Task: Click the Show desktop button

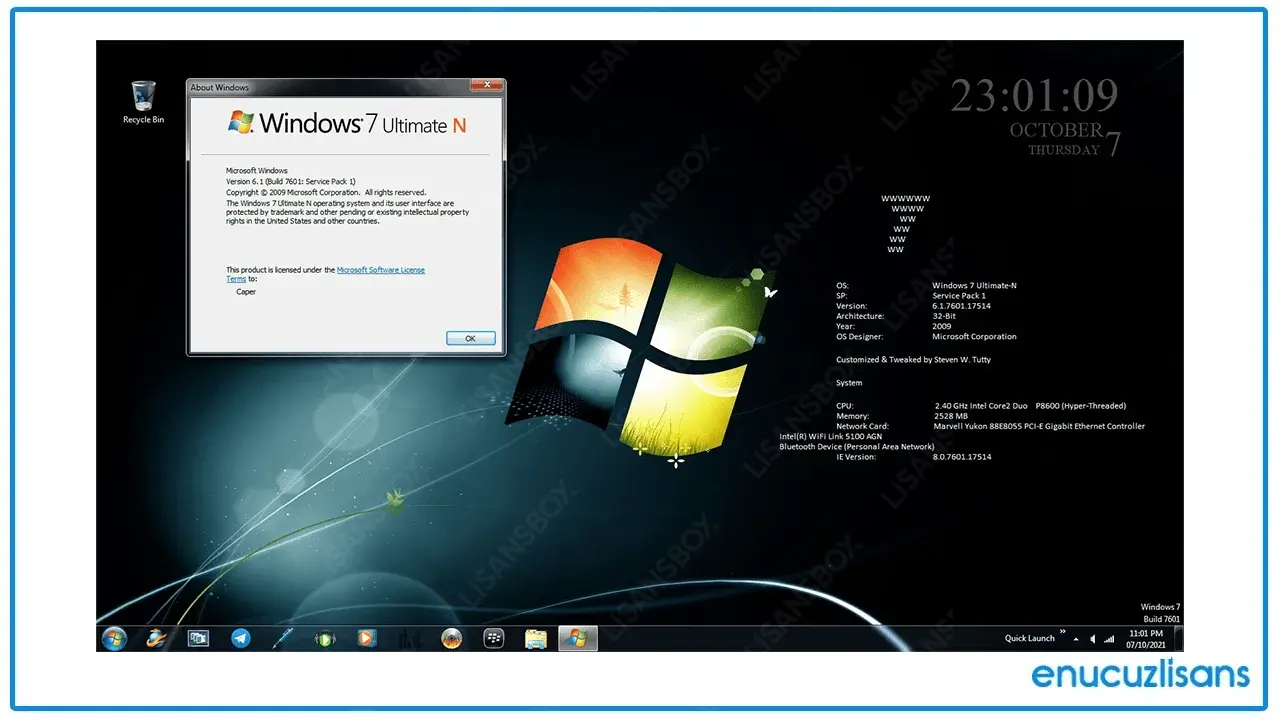Action: (1178, 639)
